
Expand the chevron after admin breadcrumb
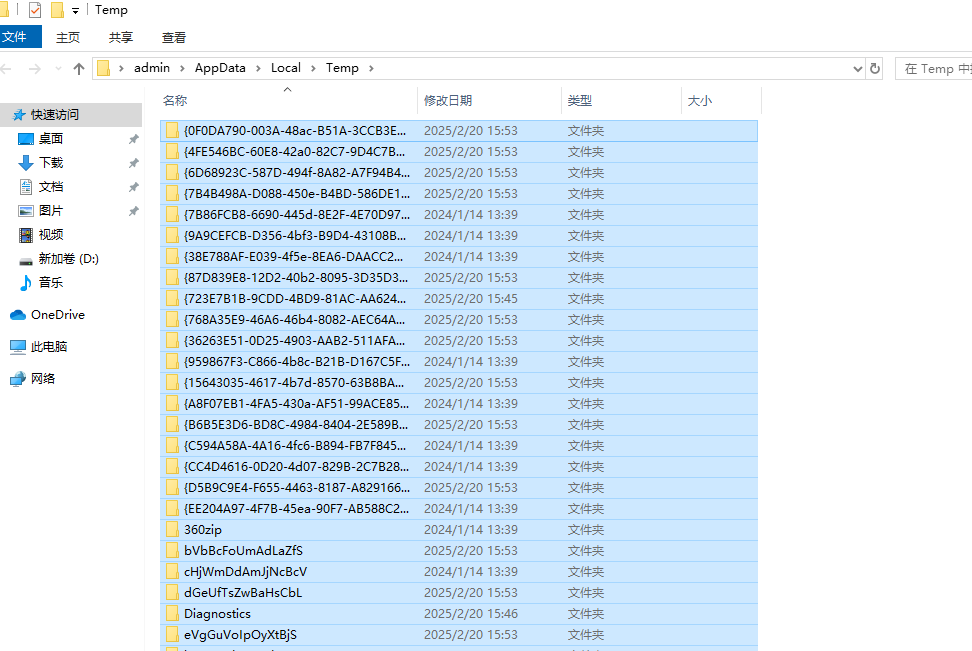[x=182, y=68]
